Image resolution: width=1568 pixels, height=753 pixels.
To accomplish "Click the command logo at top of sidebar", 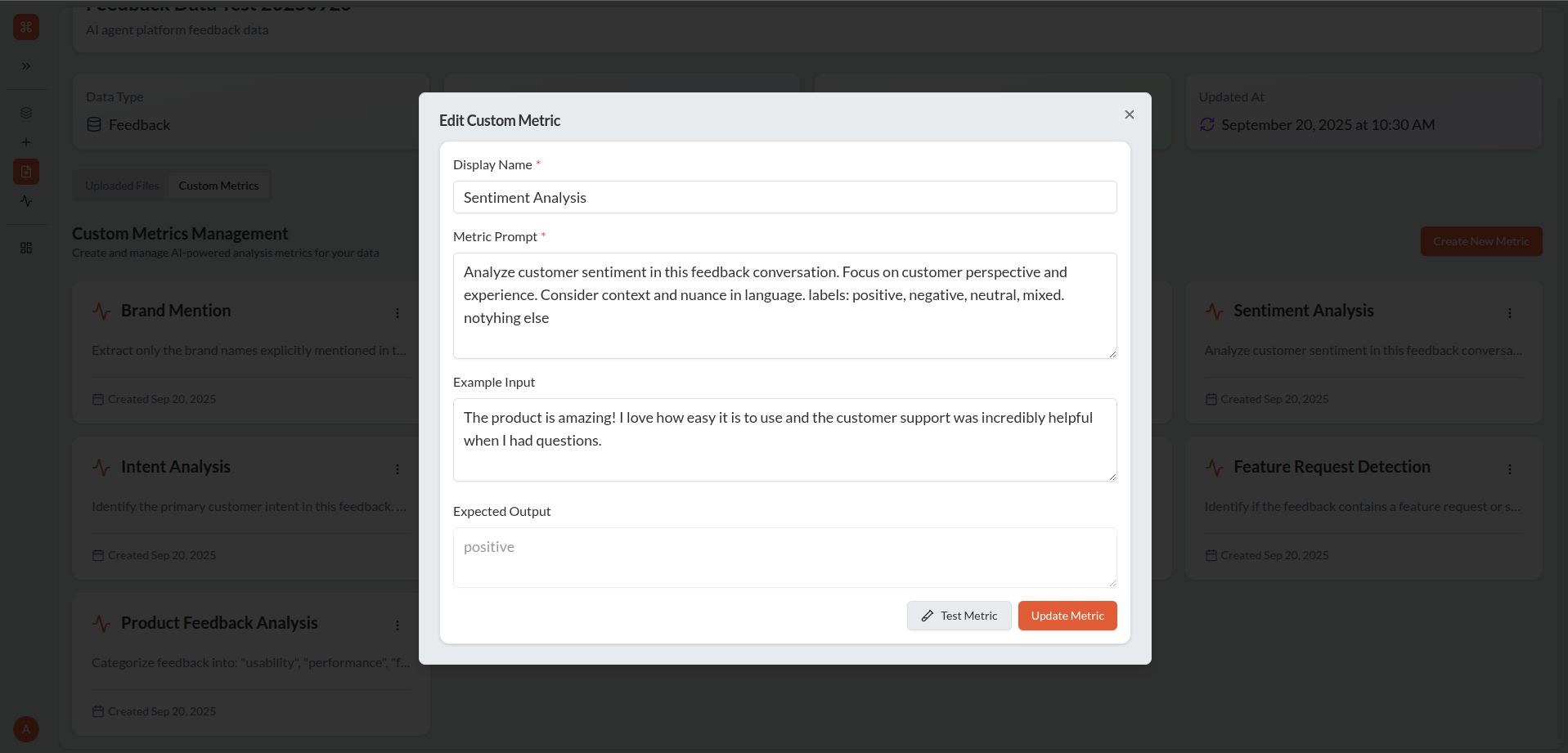I will (25, 27).
